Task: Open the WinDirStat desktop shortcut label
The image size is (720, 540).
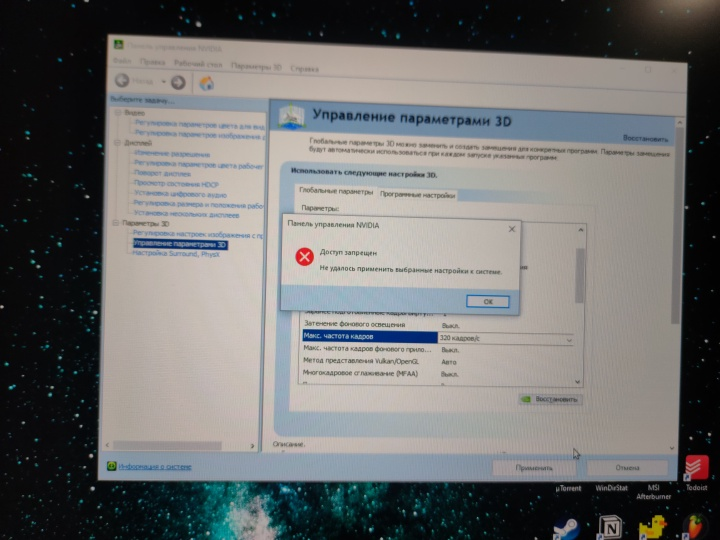Action: [611, 488]
